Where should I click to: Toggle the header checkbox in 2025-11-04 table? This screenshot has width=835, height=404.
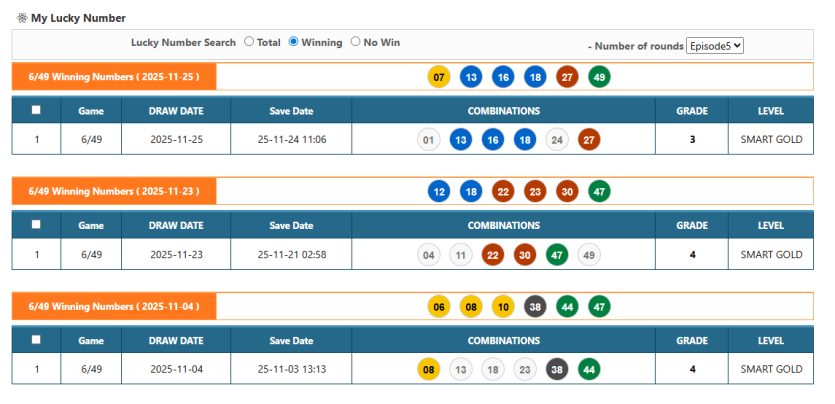(37, 340)
